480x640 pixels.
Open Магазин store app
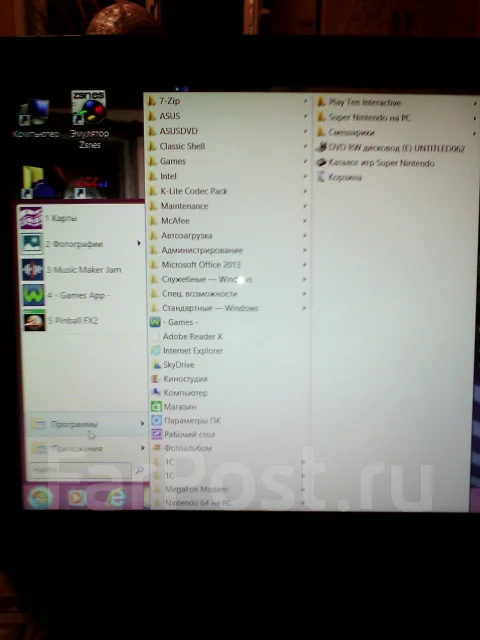coord(174,407)
